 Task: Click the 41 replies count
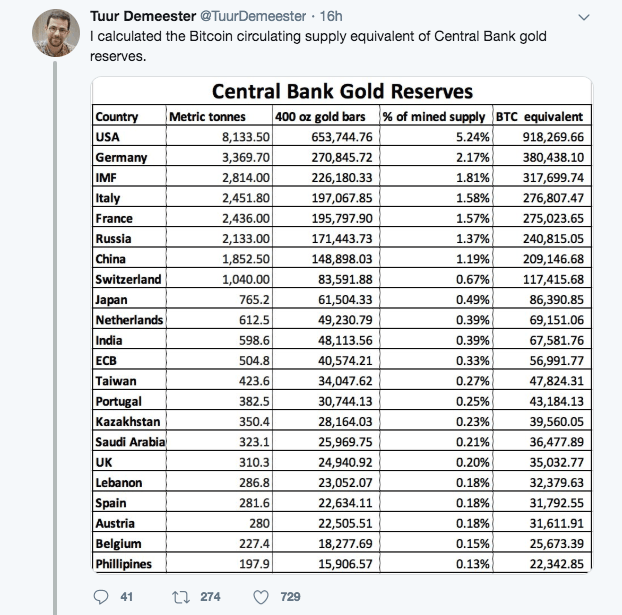click(x=127, y=597)
